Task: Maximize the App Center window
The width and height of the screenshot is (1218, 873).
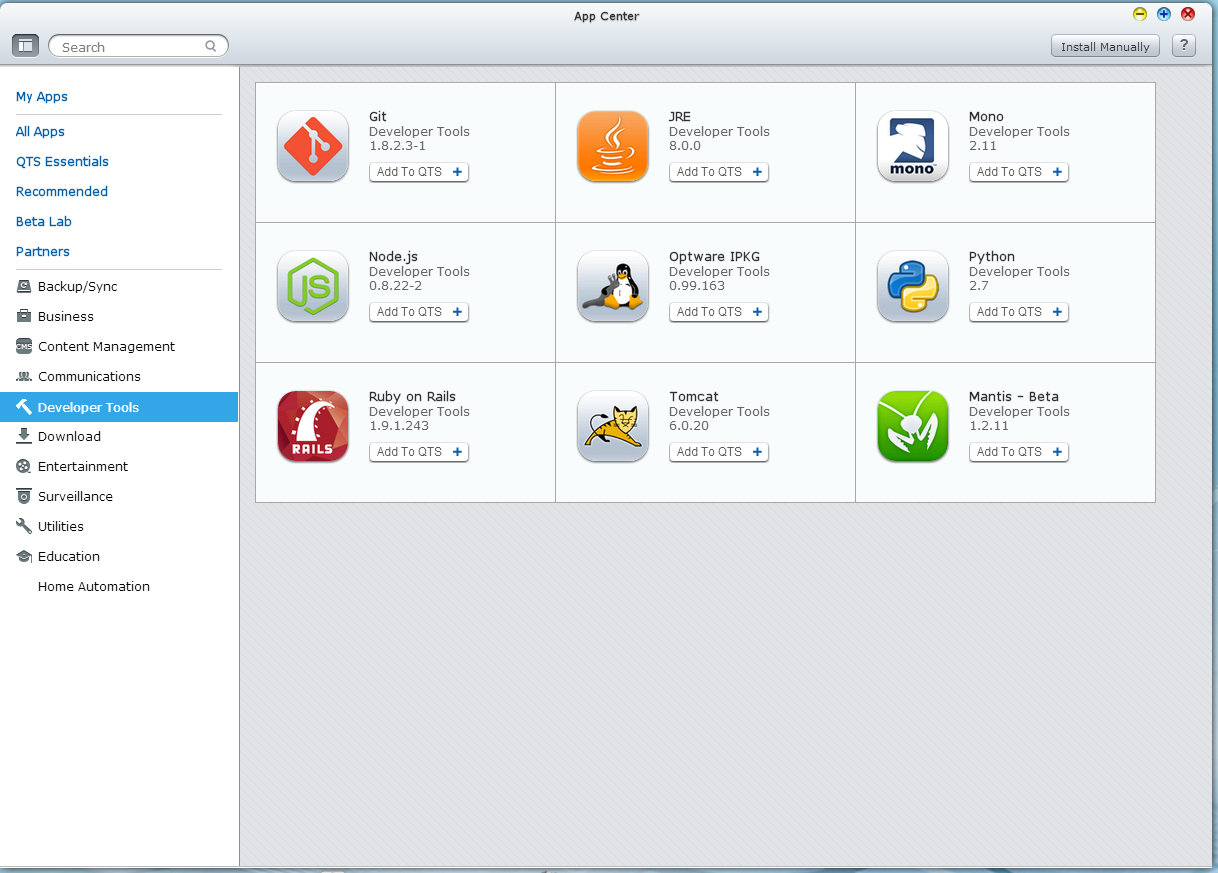Action: pos(1164,14)
